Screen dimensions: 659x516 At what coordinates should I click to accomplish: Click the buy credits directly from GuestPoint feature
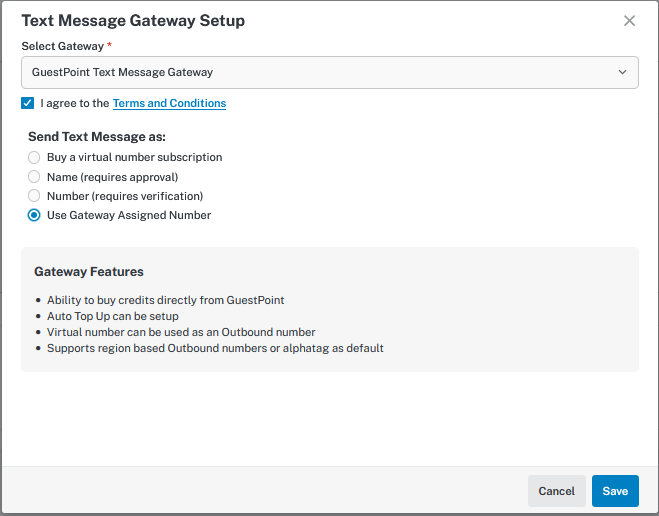pyautogui.click(x=165, y=300)
